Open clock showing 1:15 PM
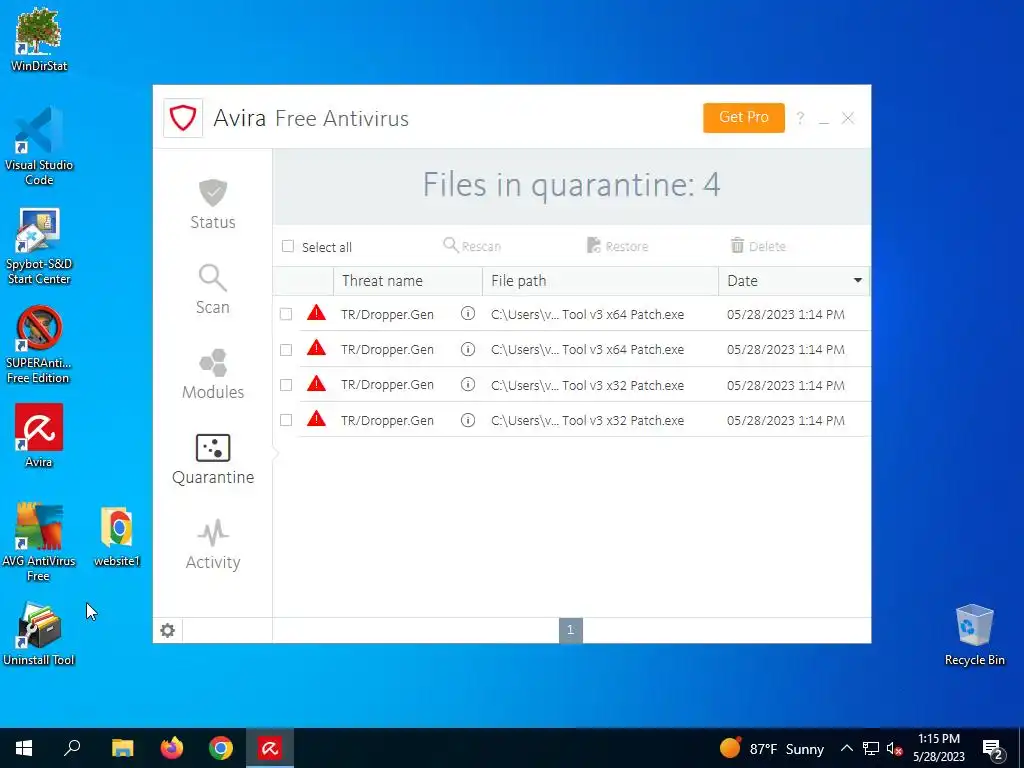The image size is (1024, 768). 939,748
